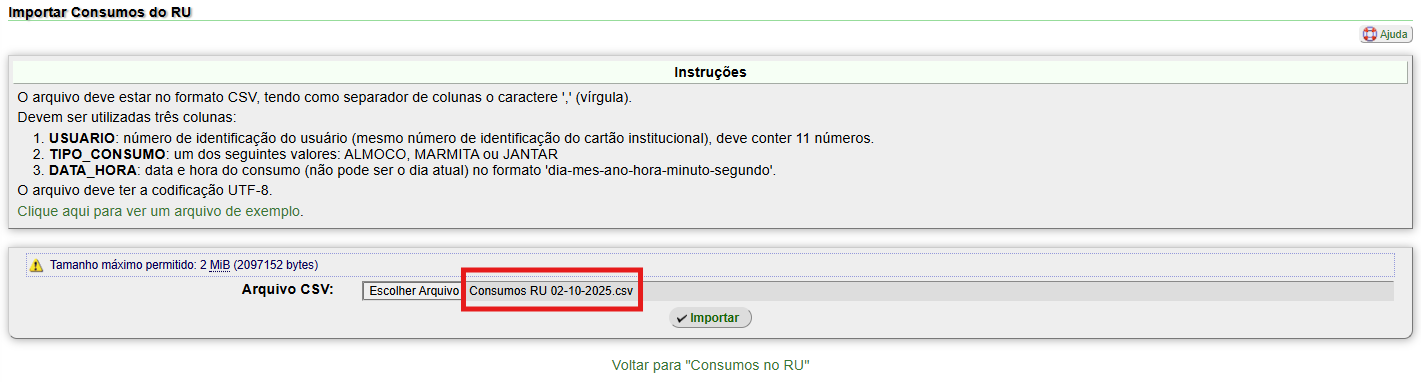Click the UTF-8 encoding instruction line
The image size is (1421, 382).
pos(144,189)
